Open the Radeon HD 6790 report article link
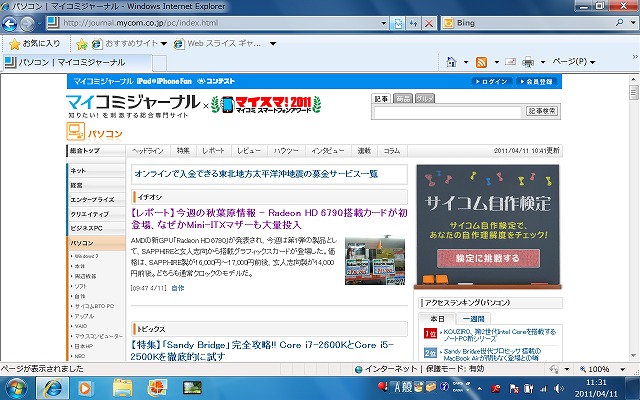 coord(269,219)
